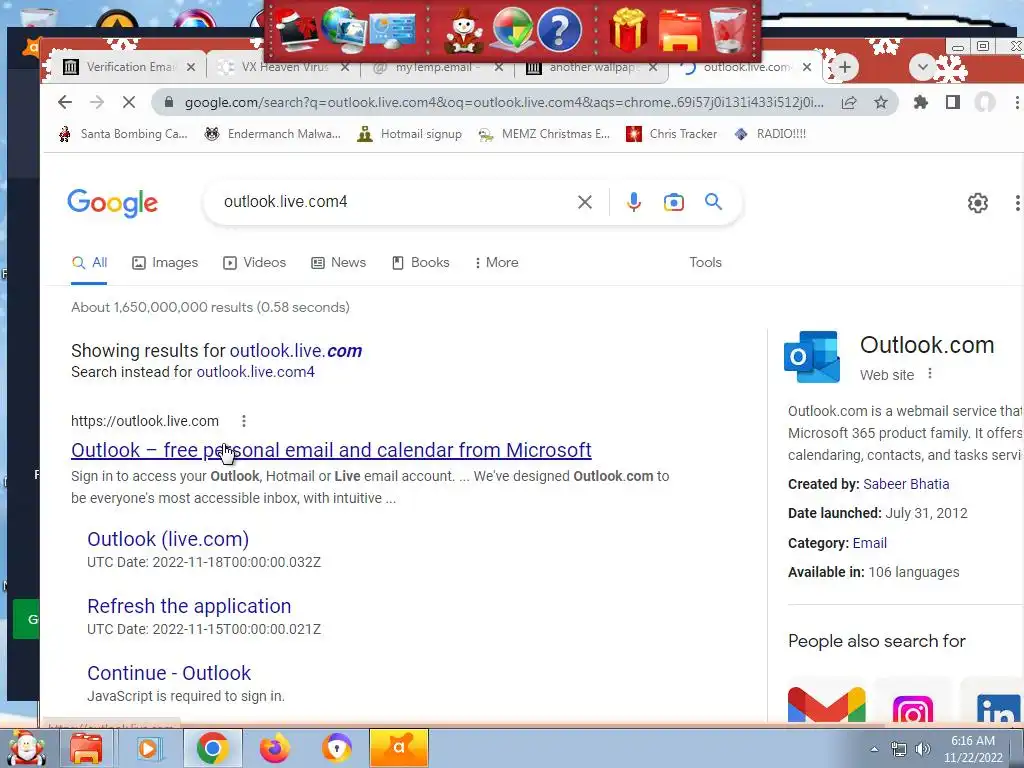Screen dimensions: 1024x768
Task: Toggle the Chrome side panel icon
Action: (x=953, y=102)
